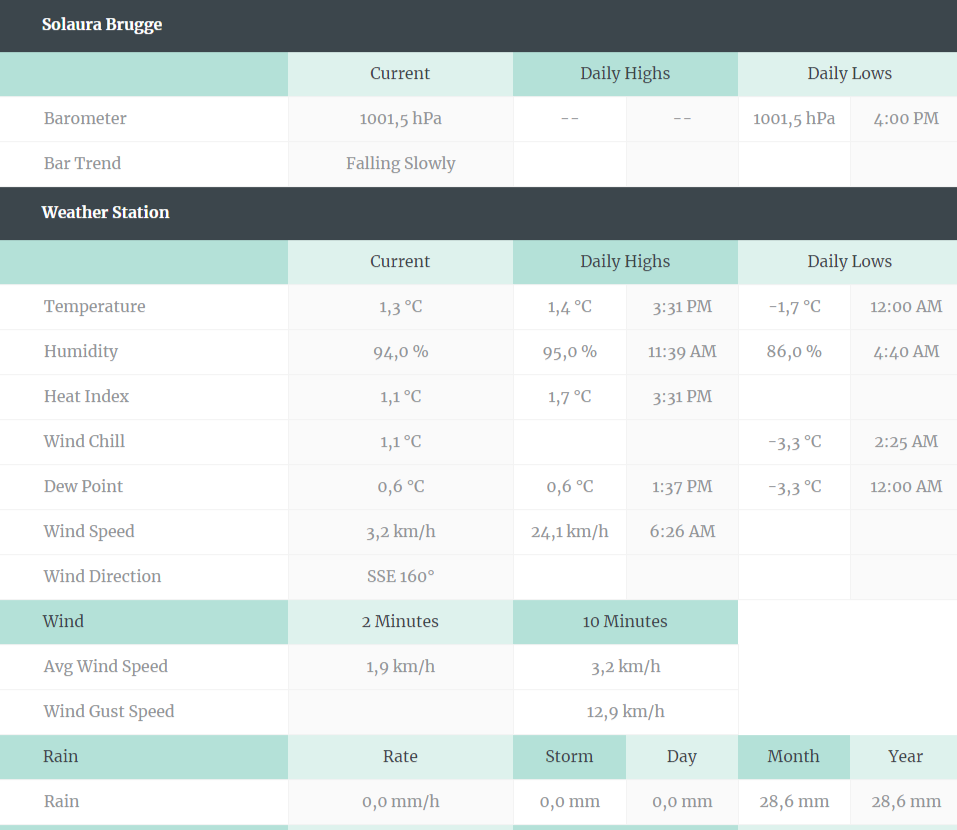Select the Wind Gust Speed row label
Screen dimensions: 957x830
pos(109,712)
